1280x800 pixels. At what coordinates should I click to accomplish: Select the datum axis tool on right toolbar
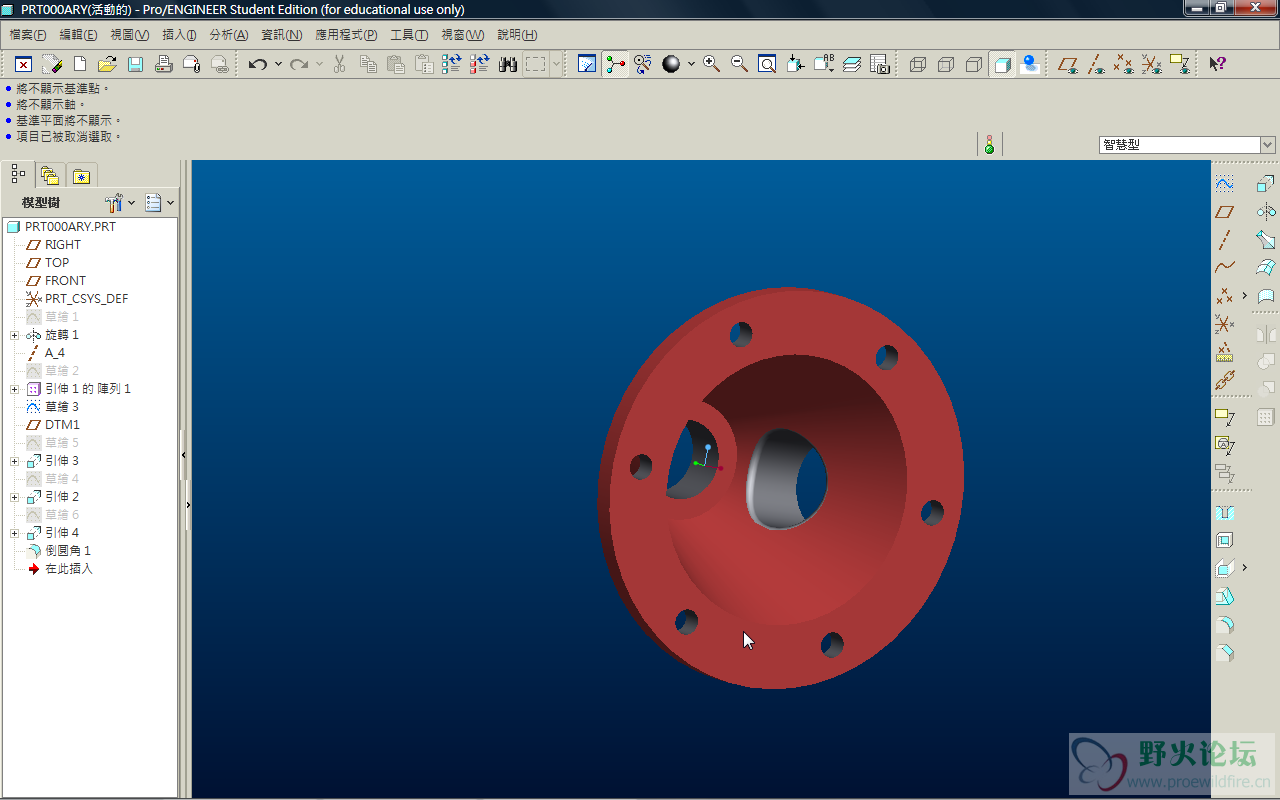click(1224, 240)
